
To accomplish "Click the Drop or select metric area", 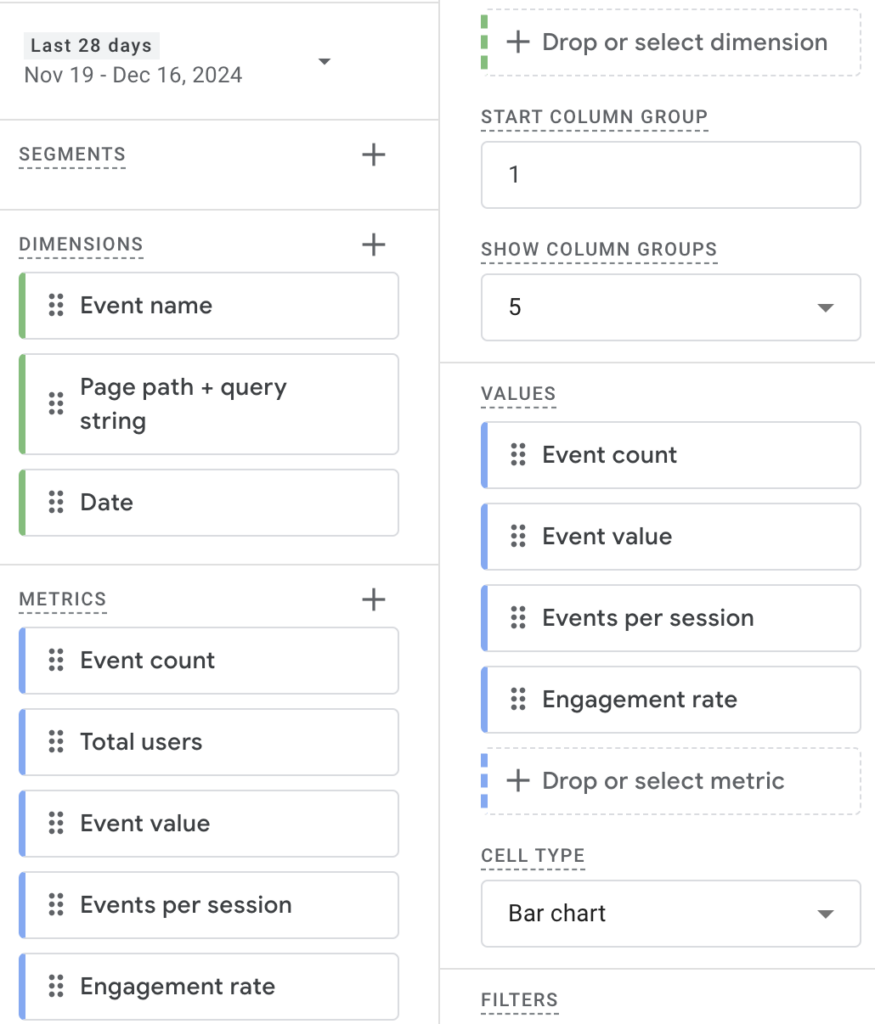I will [670, 780].
